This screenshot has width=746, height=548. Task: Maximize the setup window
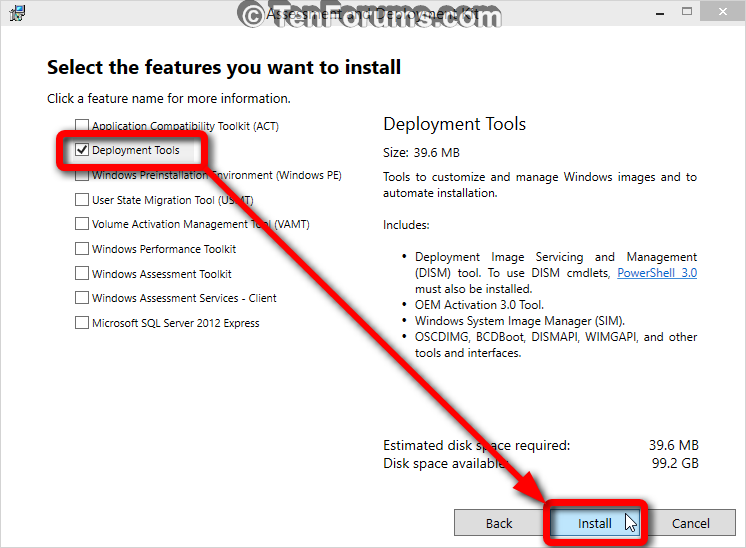click(687, 11)
